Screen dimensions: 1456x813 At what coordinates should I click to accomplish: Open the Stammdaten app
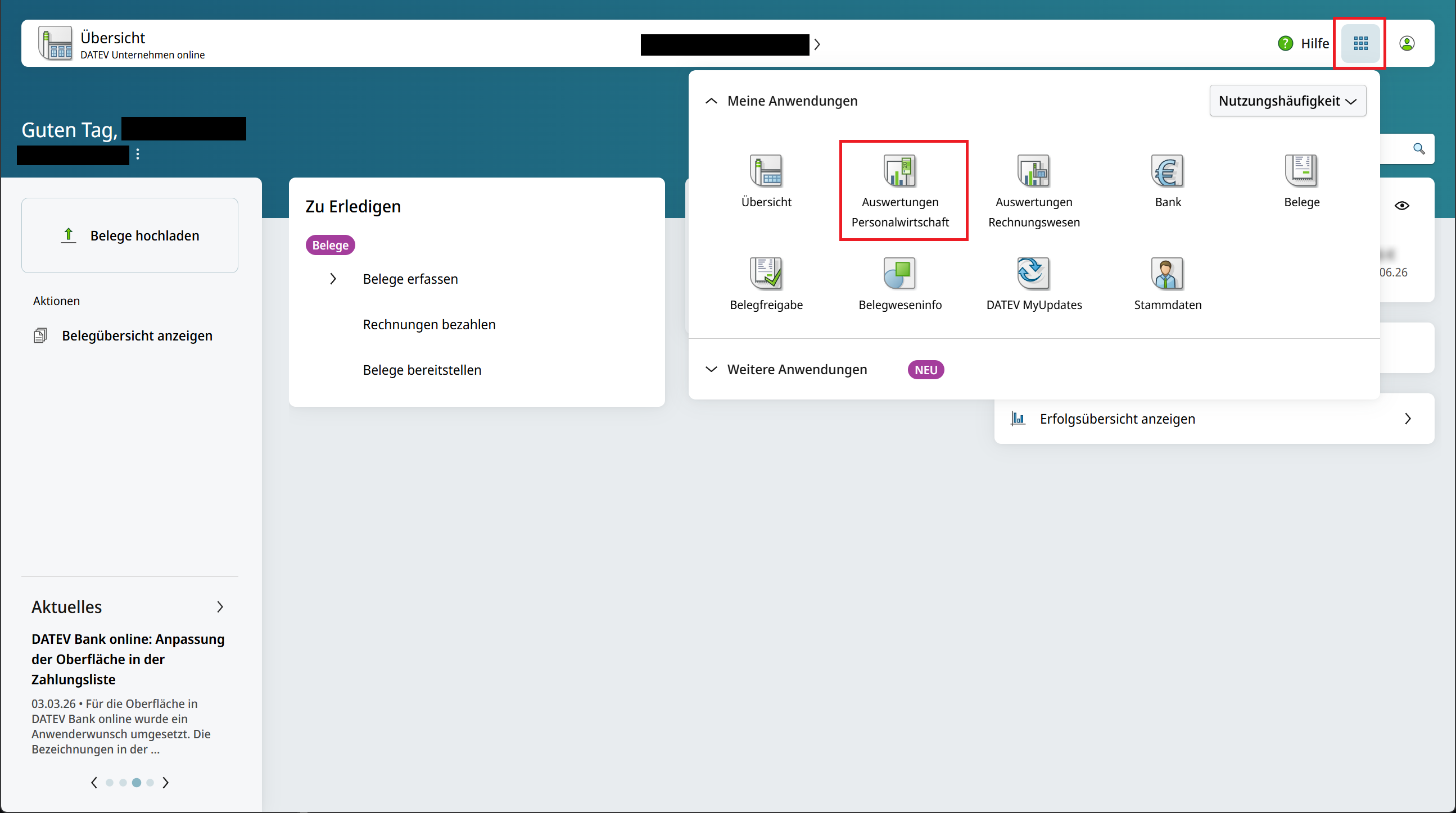click(1168, 284)
